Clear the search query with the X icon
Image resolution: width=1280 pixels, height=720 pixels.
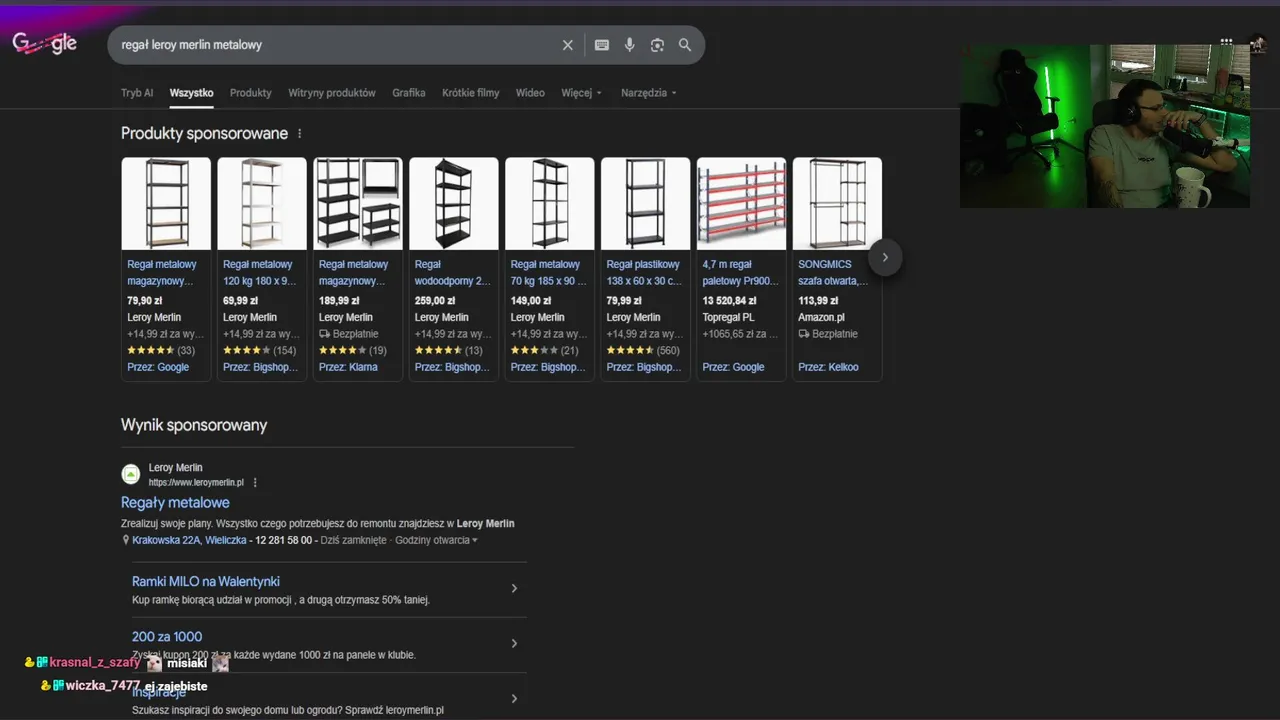point(568,45)
